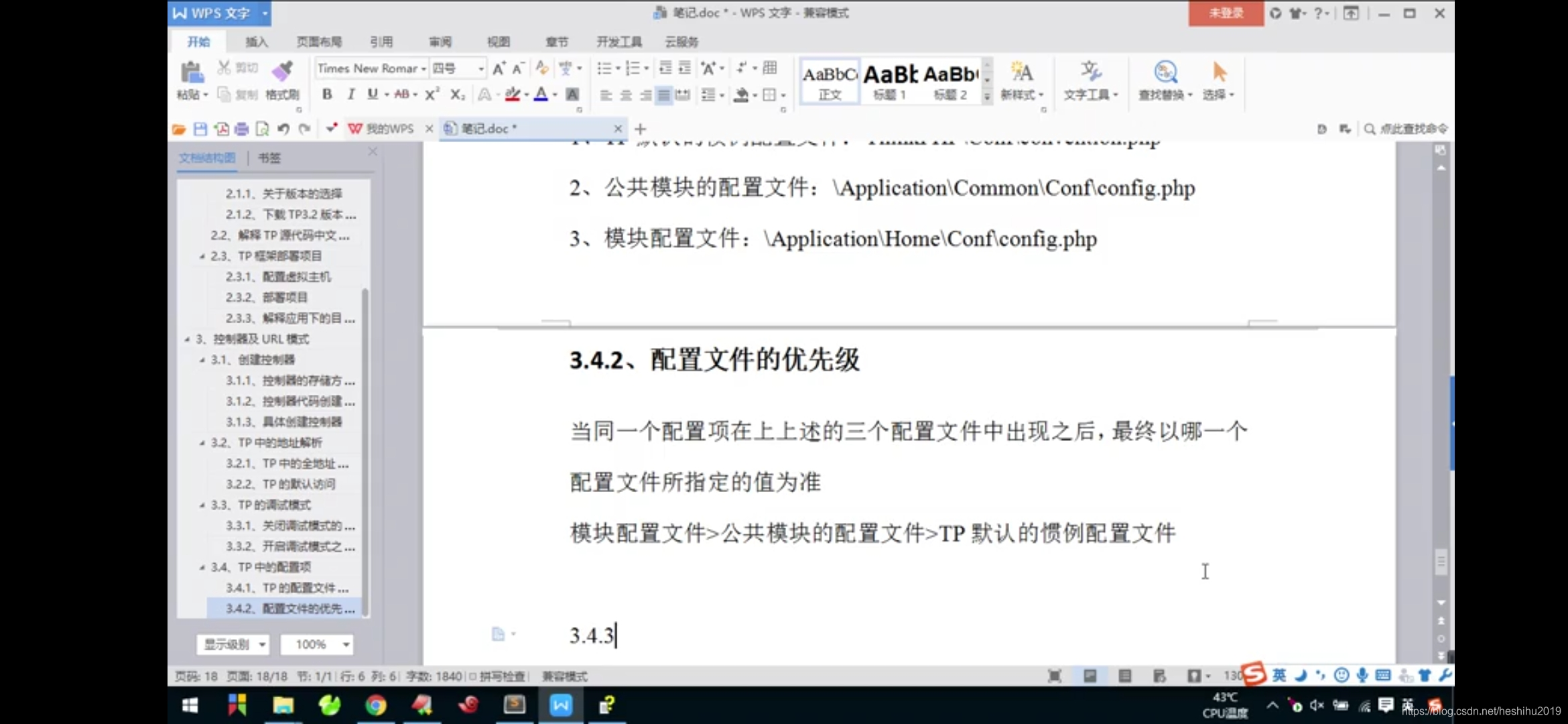Switch to the 审阅 ribbon tab

(440, 42)
